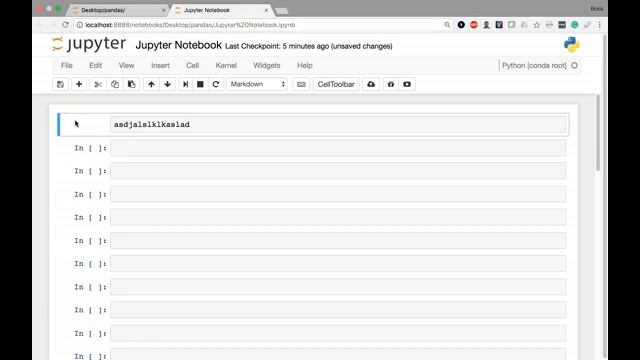Interrupt the kernel with stop icon
Viewport: 640px width, 360px height.
(x=200, y=84)
